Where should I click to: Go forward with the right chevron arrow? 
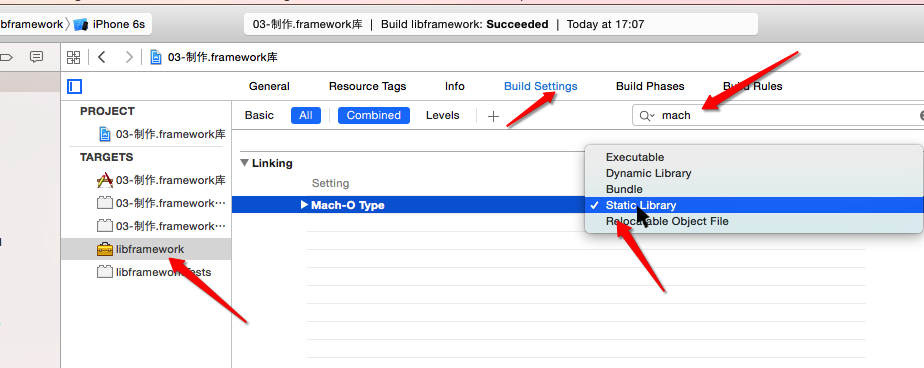tap(128, 57)
